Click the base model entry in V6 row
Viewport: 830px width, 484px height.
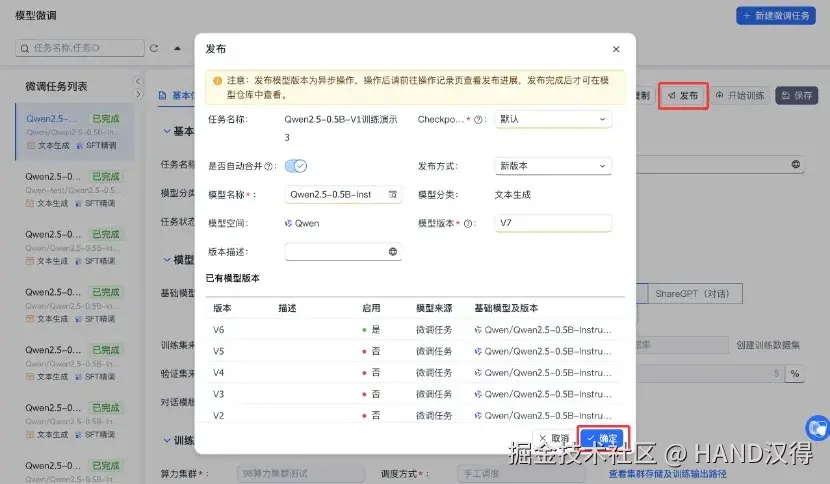click(543, 329)
